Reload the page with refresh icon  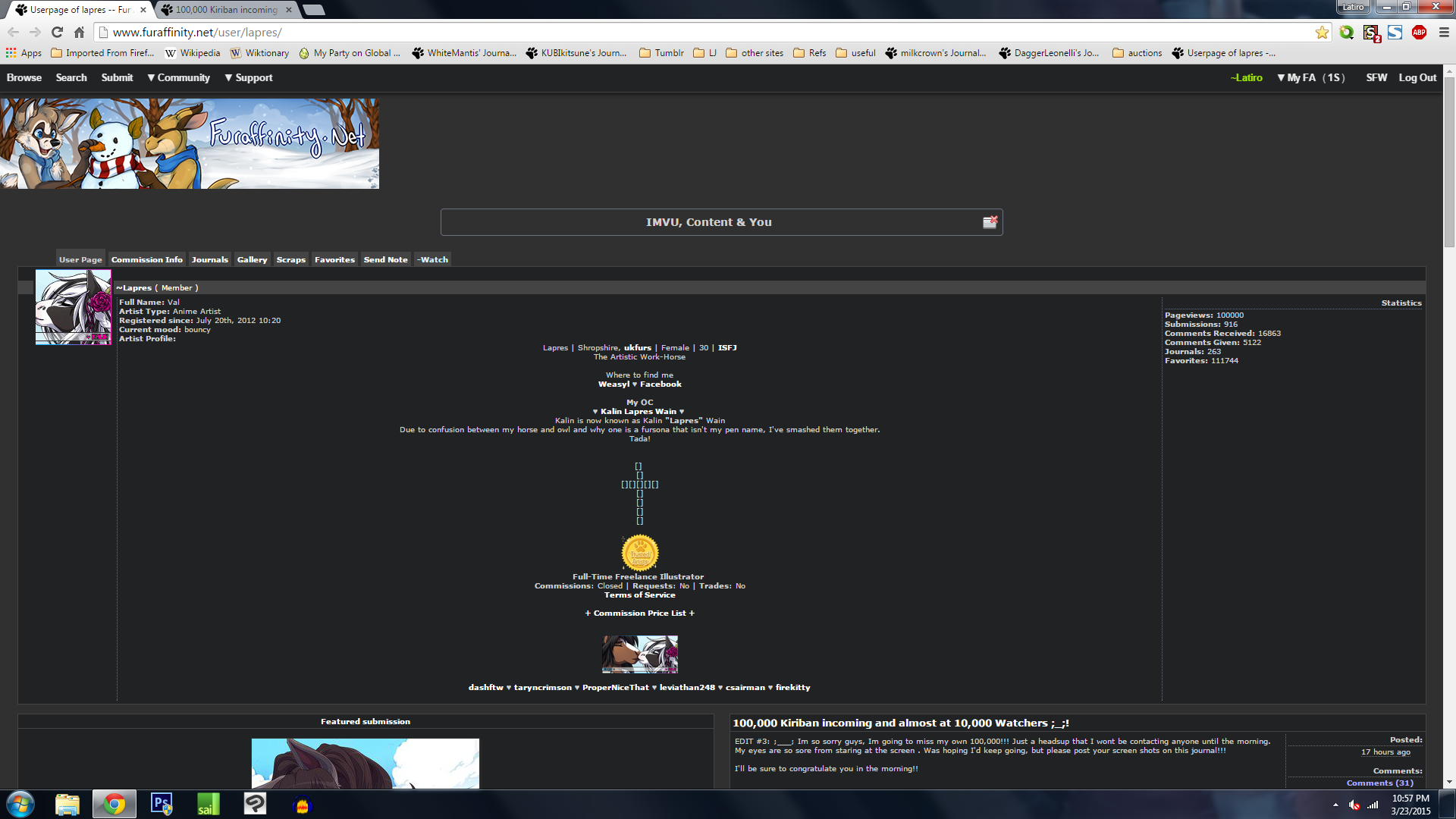tap(57, 33)
